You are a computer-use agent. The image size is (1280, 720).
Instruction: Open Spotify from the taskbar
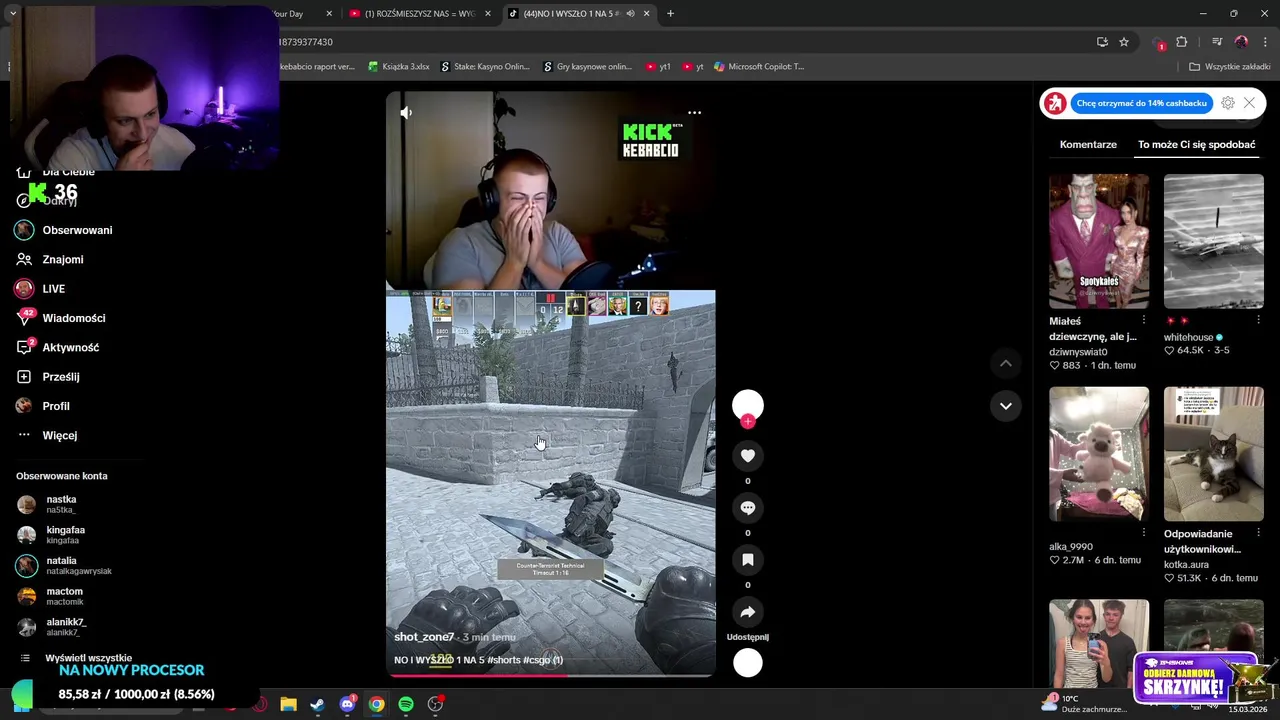[406, 704]
